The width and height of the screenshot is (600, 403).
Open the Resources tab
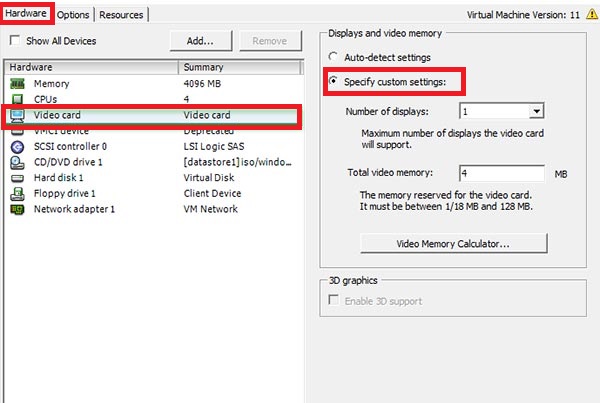click(121, 15)
